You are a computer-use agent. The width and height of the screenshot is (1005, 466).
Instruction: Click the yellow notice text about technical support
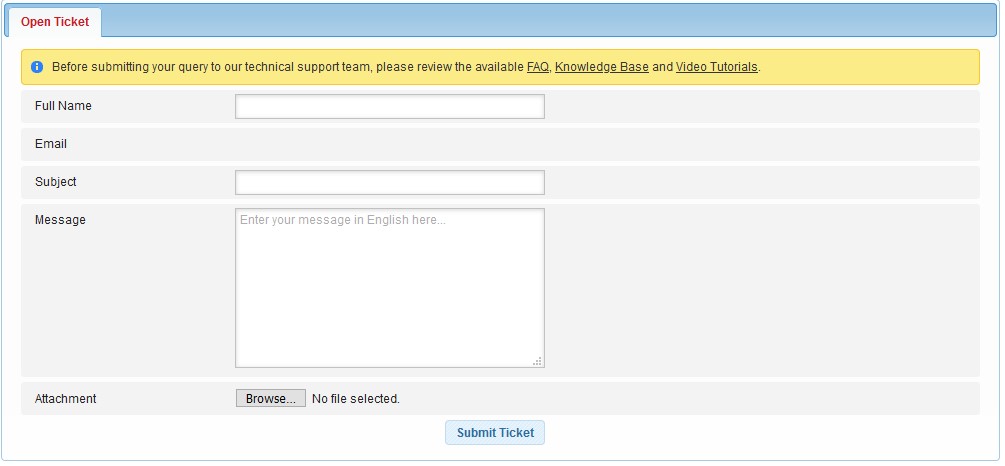[x=288, y=67]
